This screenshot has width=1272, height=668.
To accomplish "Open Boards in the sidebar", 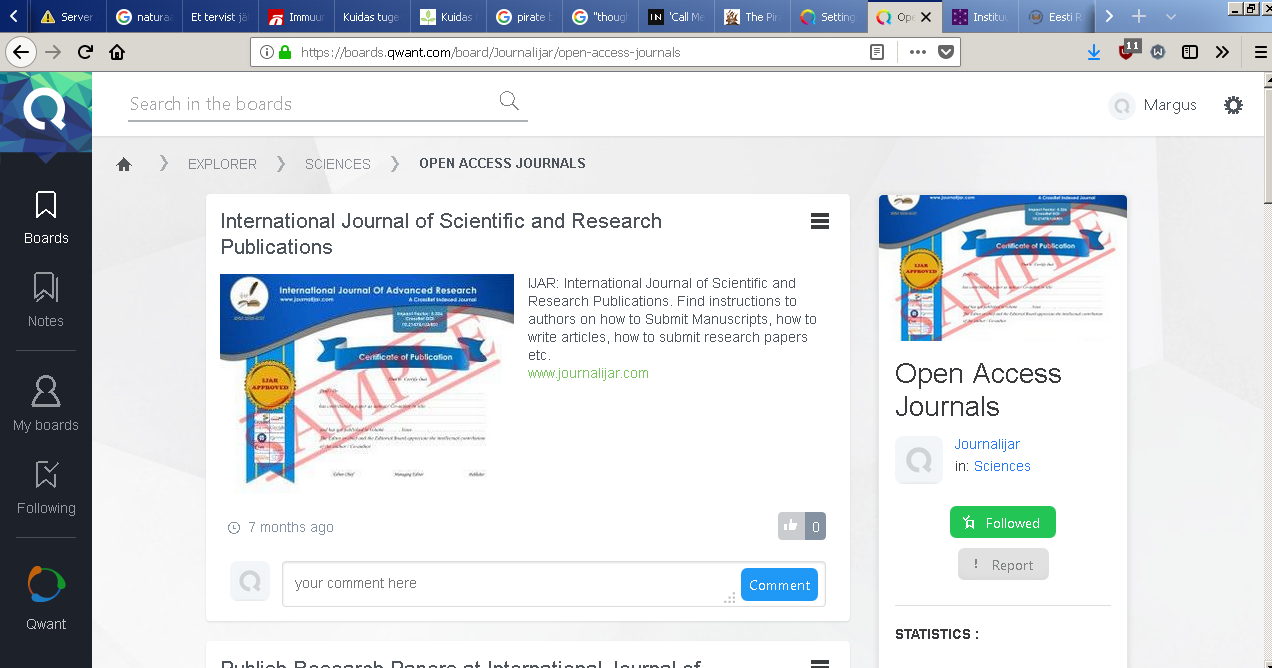I will 46,219.
